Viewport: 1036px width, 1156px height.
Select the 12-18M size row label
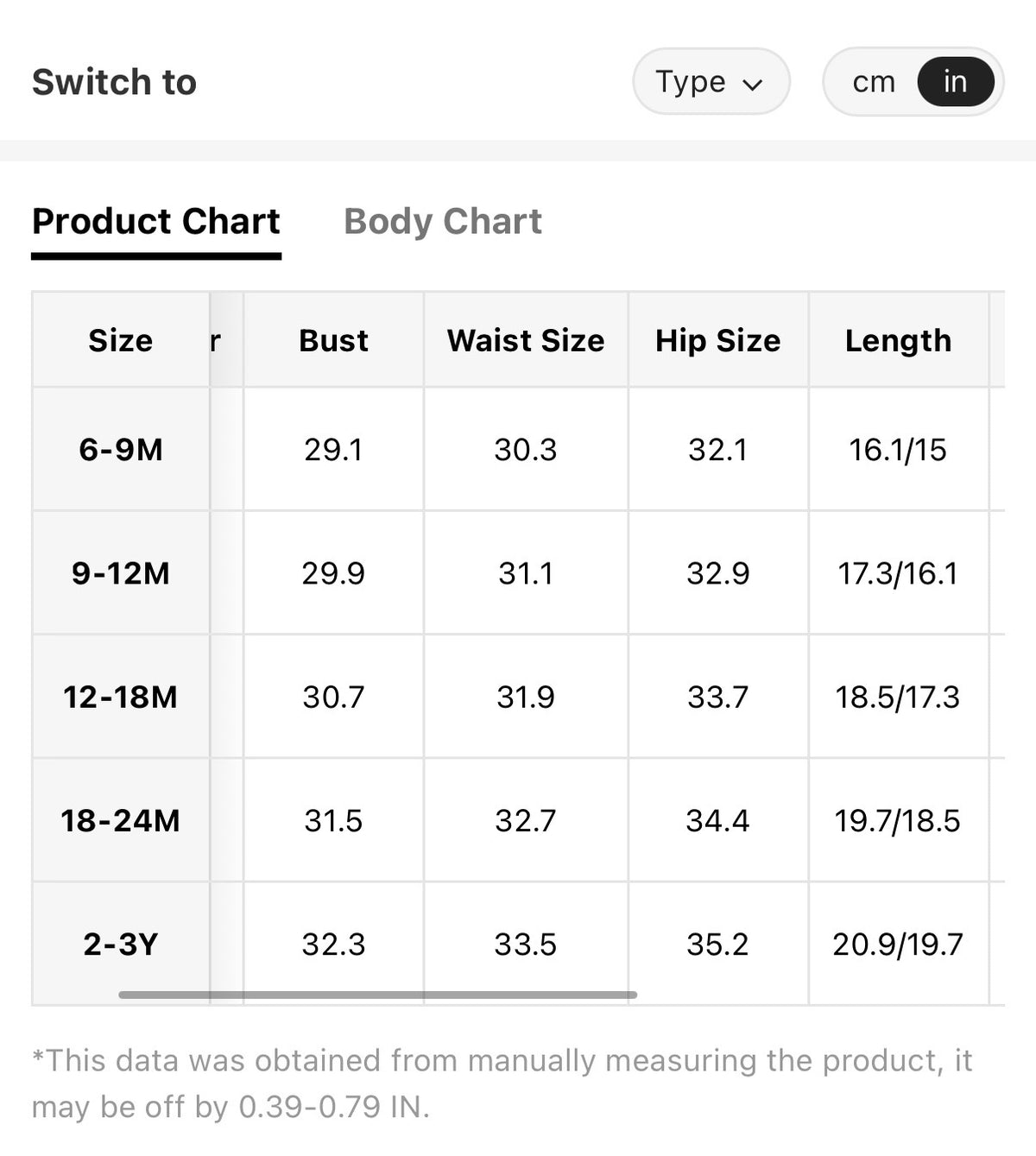coord(121,696)
